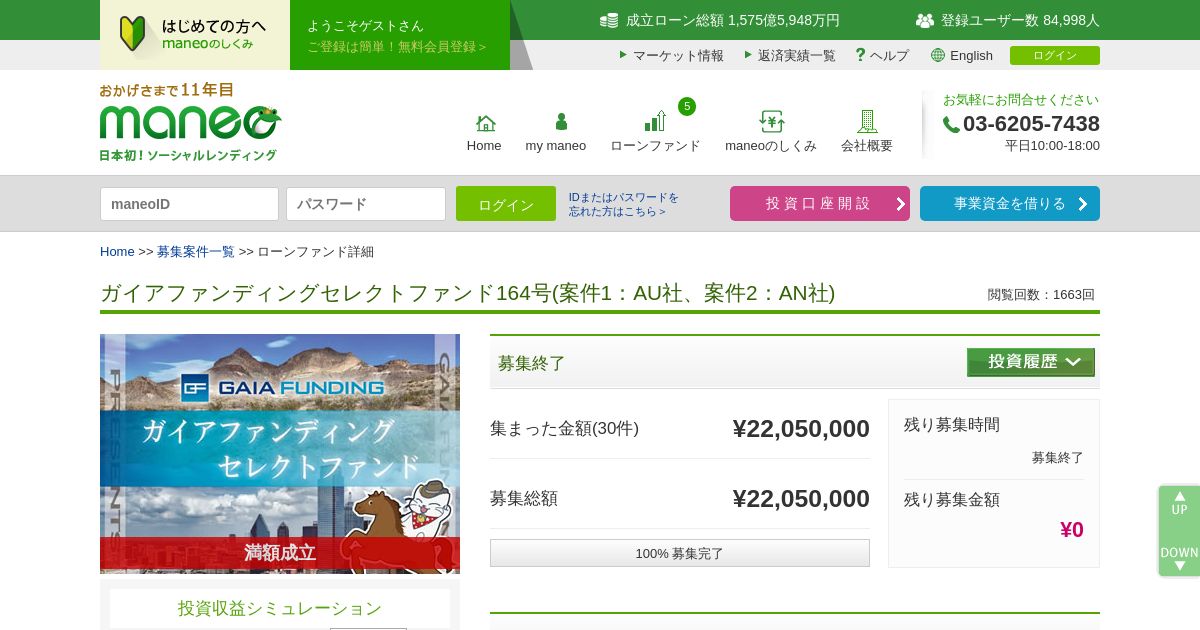Open the ヘルプ help link
Image resolution: width=1200 pixels, height=630 pixels.
click(889, 56)
